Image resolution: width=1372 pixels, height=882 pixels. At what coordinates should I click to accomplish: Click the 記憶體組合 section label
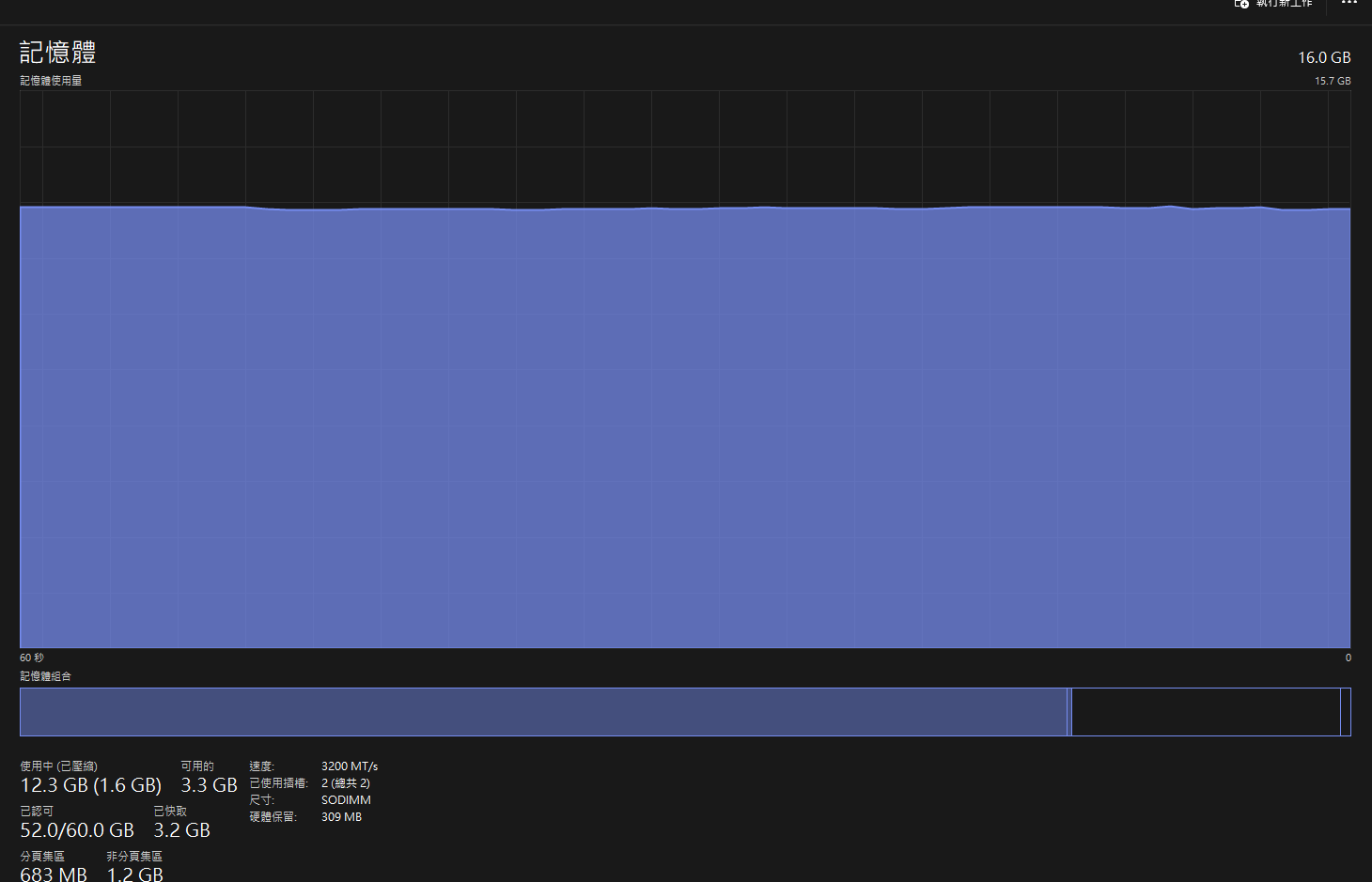46,676
